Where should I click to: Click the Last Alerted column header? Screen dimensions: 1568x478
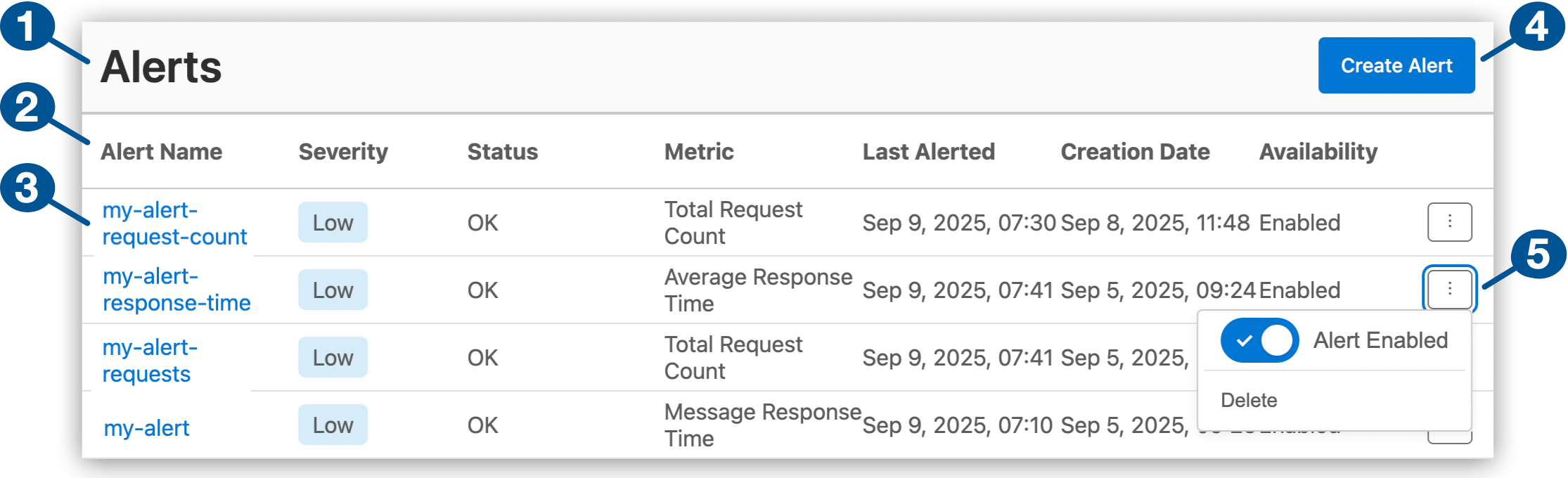coord(929,151)
